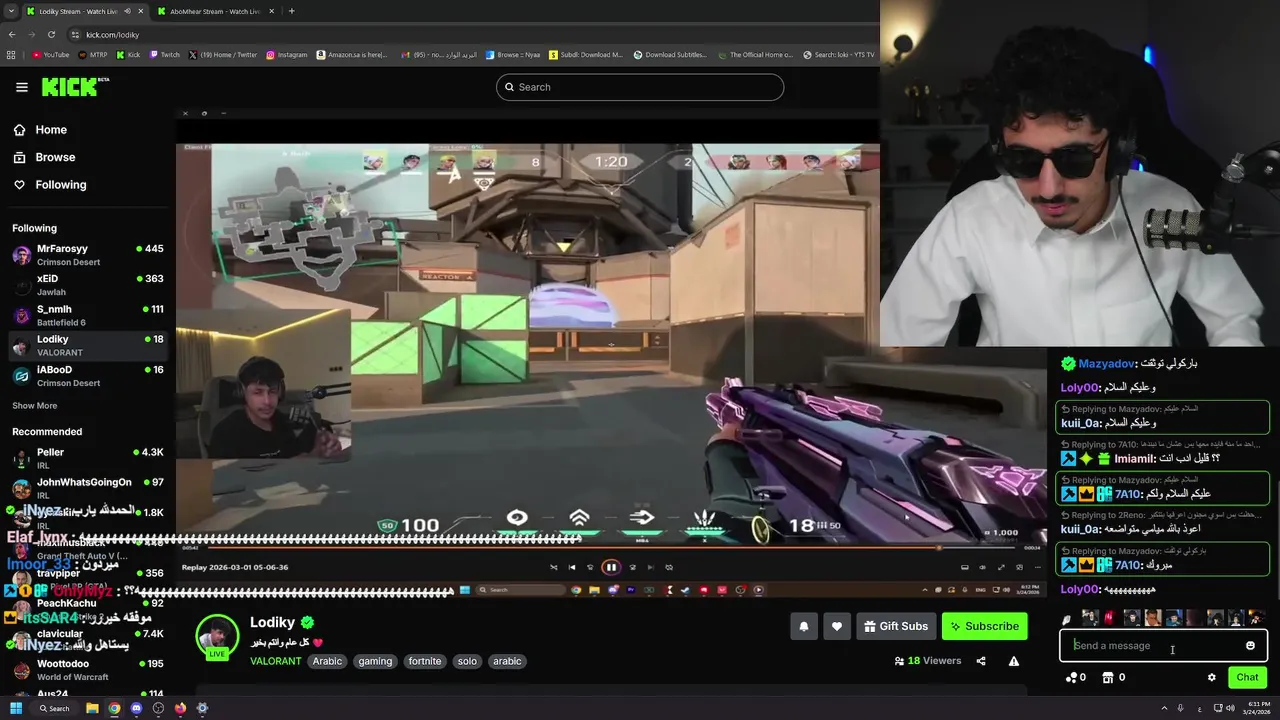
Task: Share the stream via share icon
Action: pyautogui.click(x=981, y=661)
